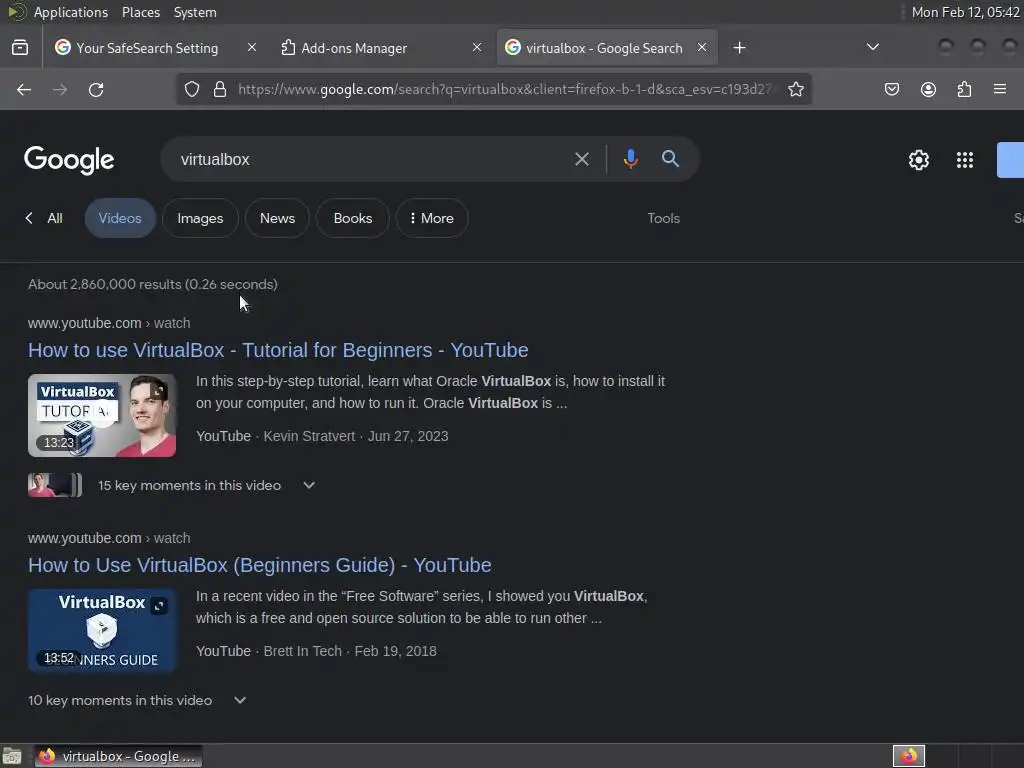This screenshot has width=1024, height=768.
Task: Go to the Google logo homepage
Action: pyautogui.click(x=69, y=160)
